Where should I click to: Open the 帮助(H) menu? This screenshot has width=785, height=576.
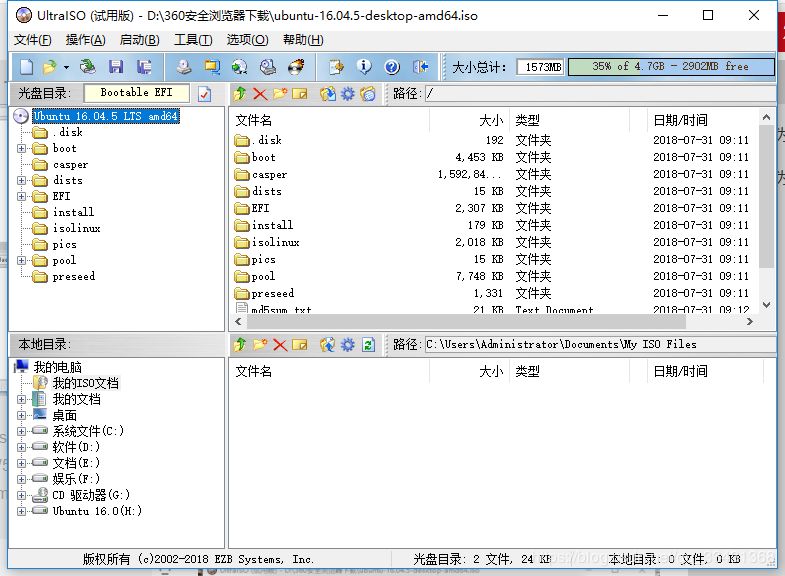[303, 40]
